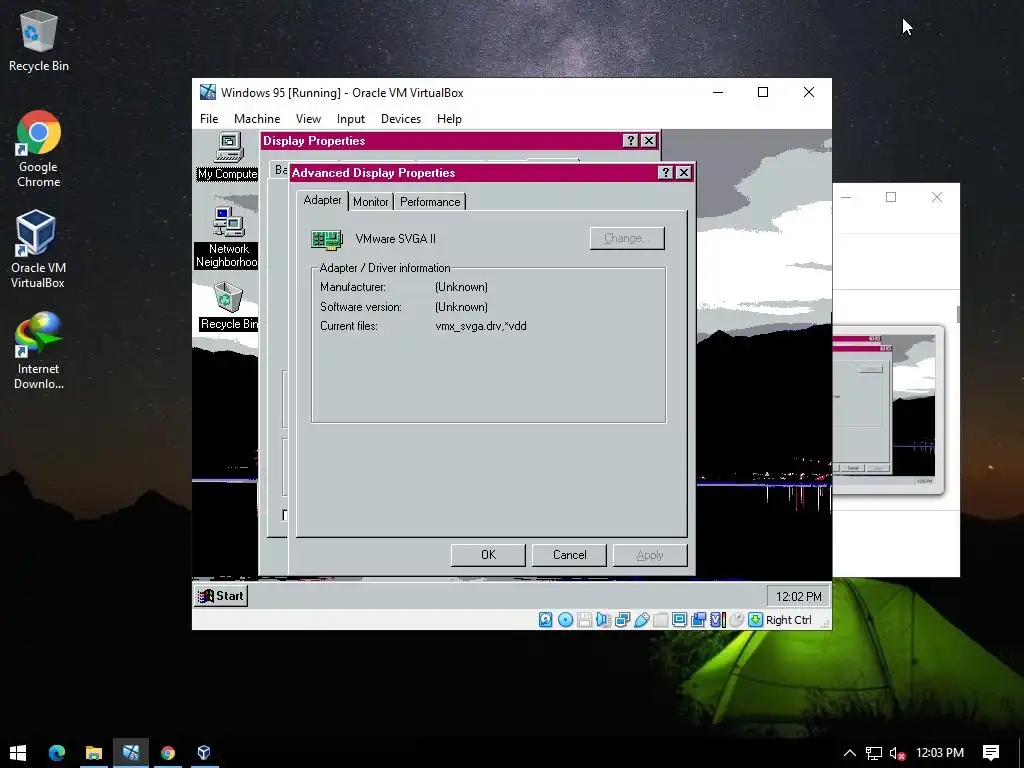Open the Help menu in VirtualBox
This screenshot has height=768, width=1024.
click(449, 119)
